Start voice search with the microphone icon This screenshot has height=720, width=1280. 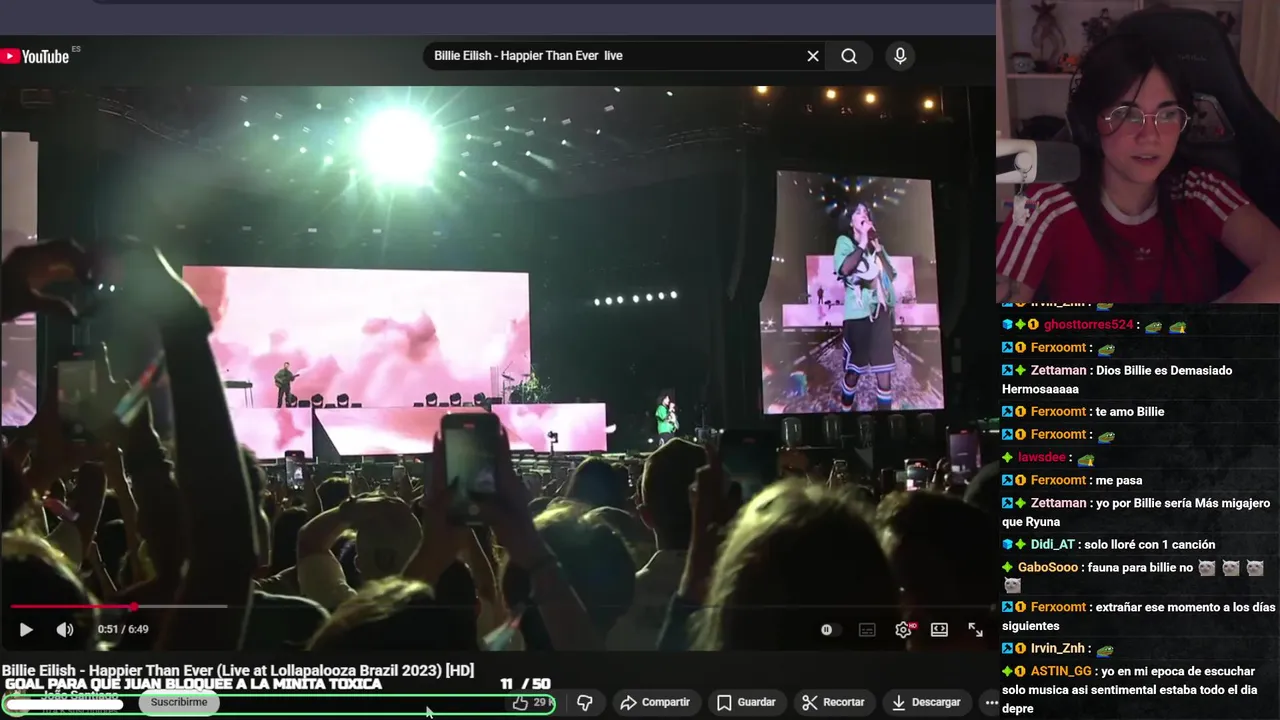coord(900,56)
